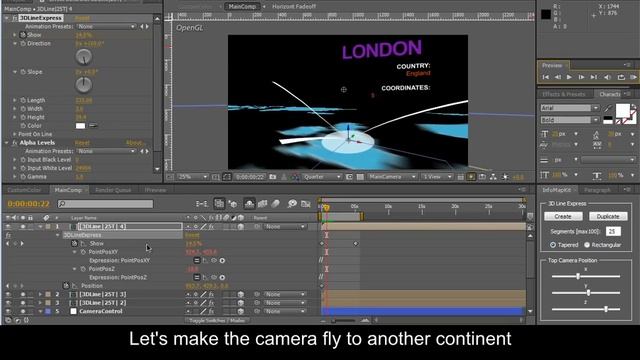This screenshot has width=640, height=360.
Task: Click the Create button in 3D Line Express
Action: pos(563,216)
